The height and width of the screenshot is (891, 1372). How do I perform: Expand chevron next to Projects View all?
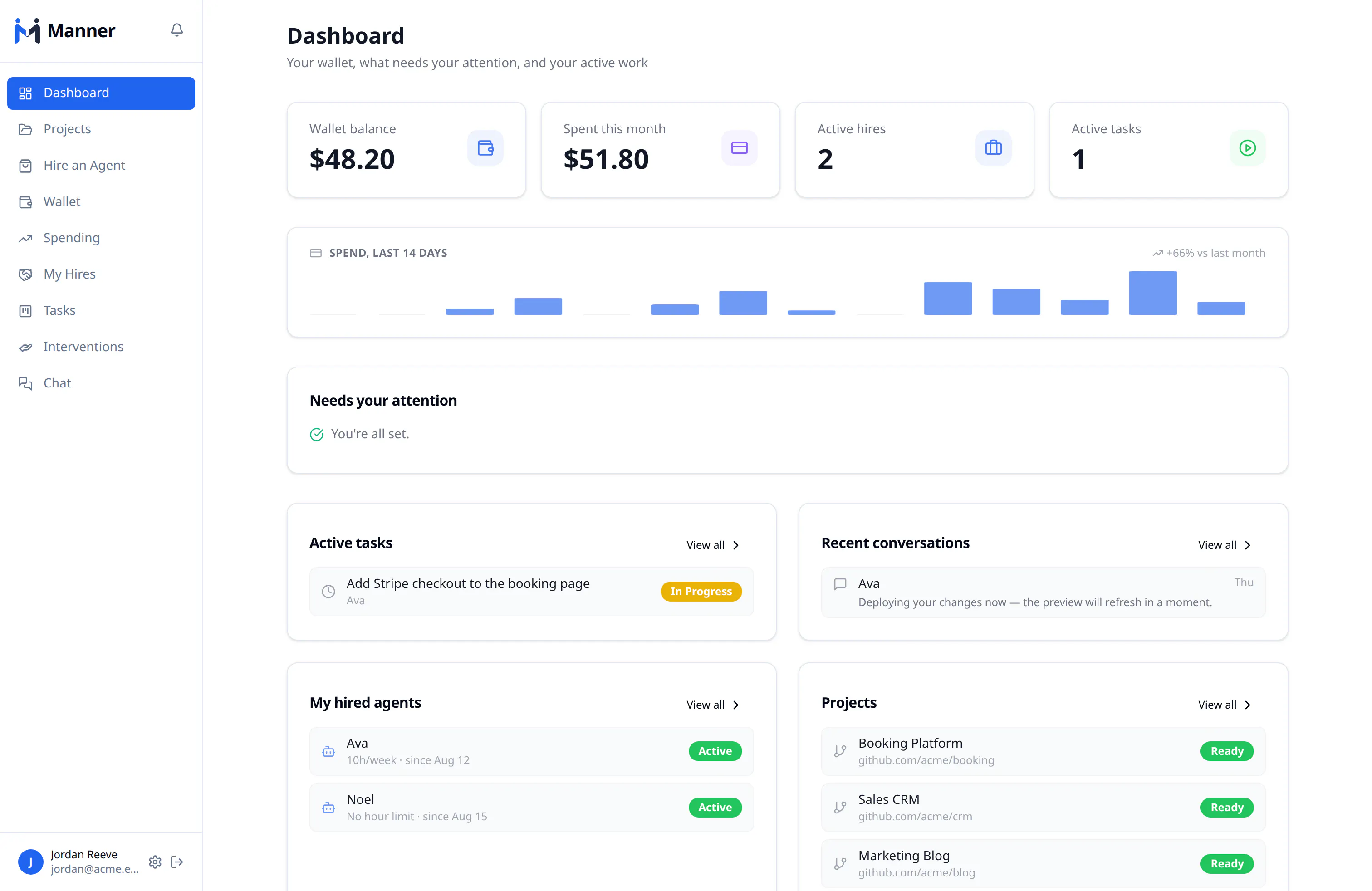(1248, 705)
